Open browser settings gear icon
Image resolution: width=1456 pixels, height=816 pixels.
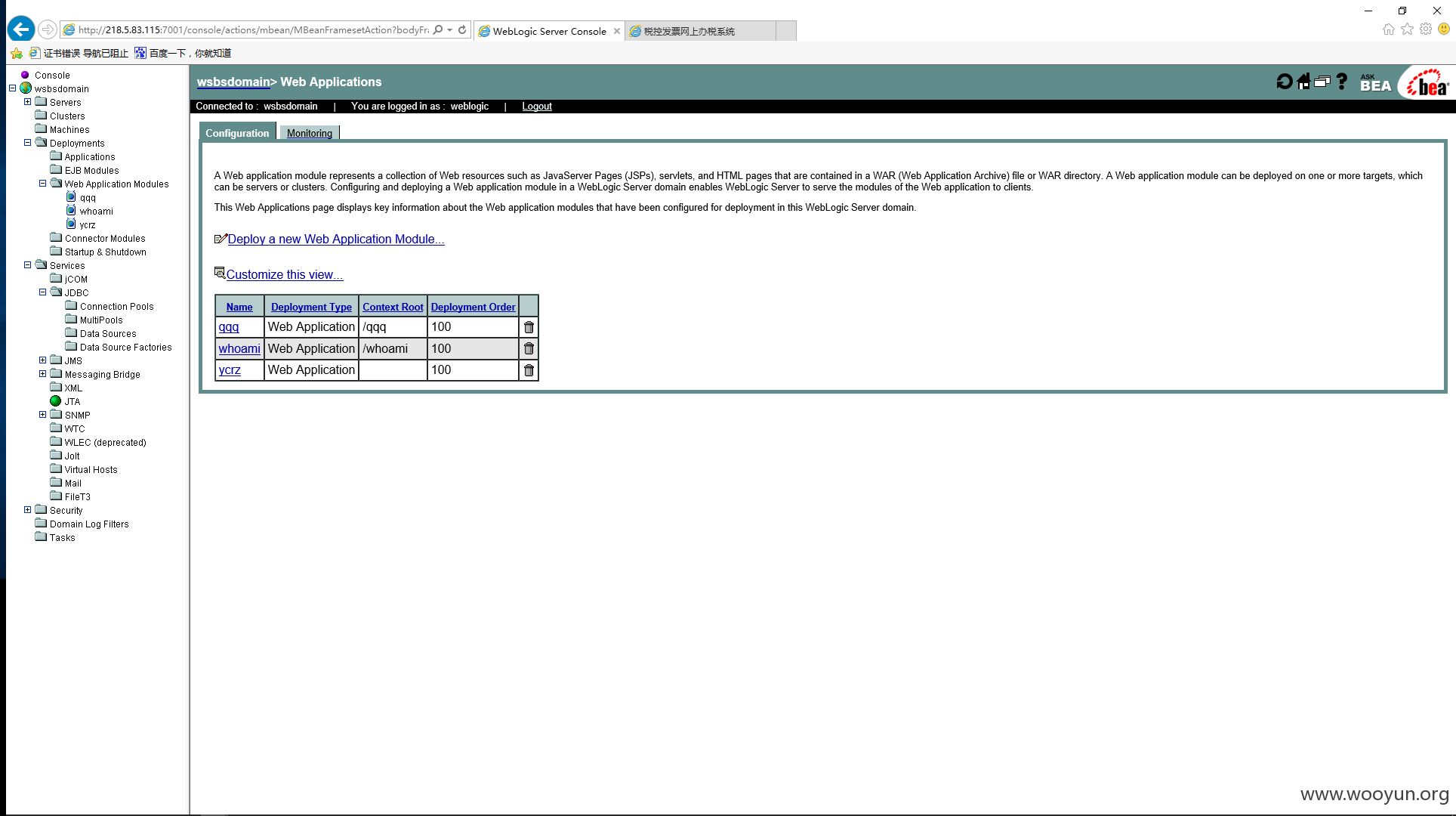[1425, 29]
